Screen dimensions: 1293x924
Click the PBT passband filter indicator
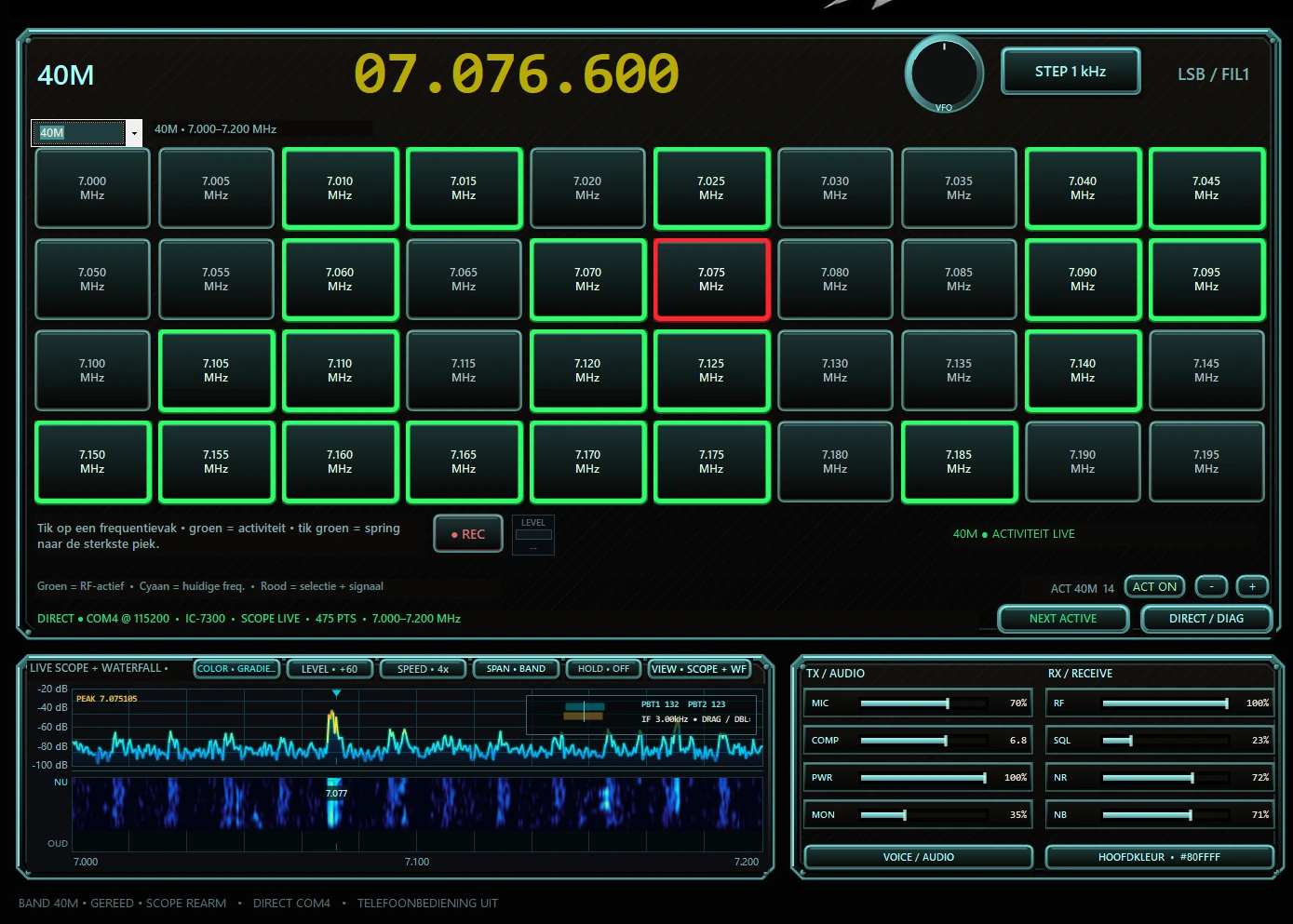click(x=584, y=711)
